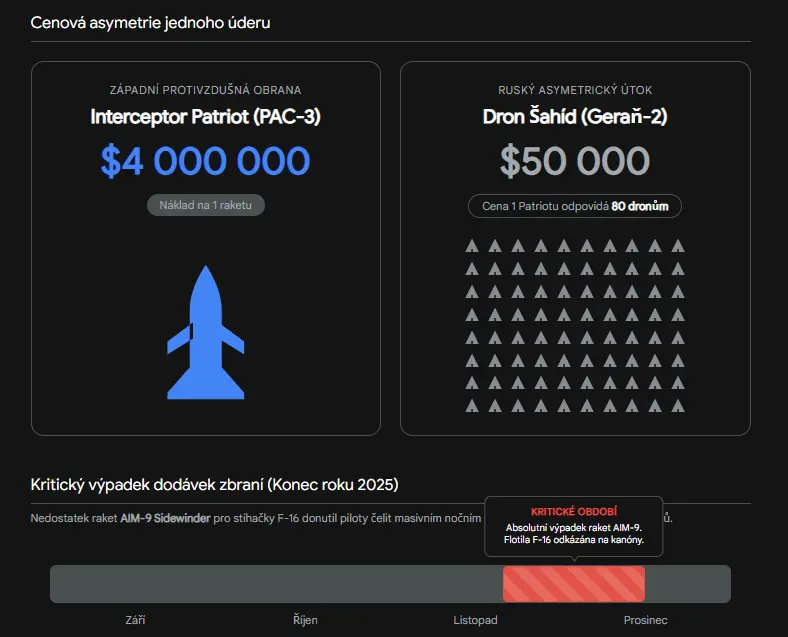Select the 'Interceptor Patriot (PAC-3)' title

tap(206, 117)
